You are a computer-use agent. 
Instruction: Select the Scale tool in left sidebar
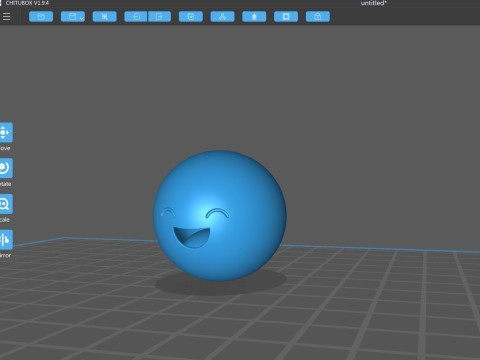(6, 204)
